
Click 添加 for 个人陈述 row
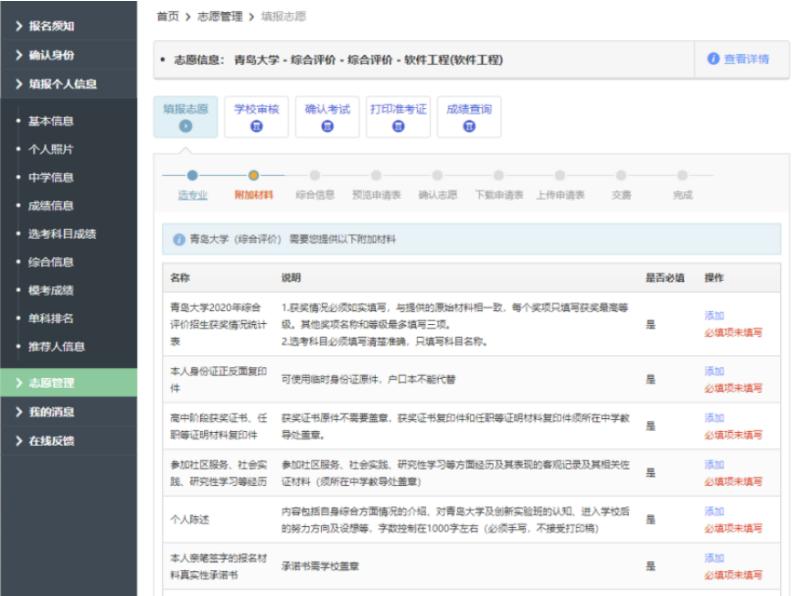(714, 512)
